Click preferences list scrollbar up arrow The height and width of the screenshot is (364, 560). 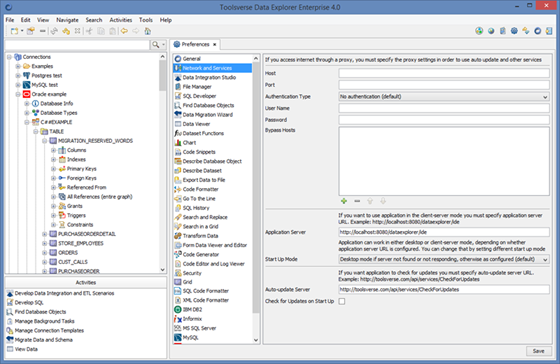click(256, 58)
